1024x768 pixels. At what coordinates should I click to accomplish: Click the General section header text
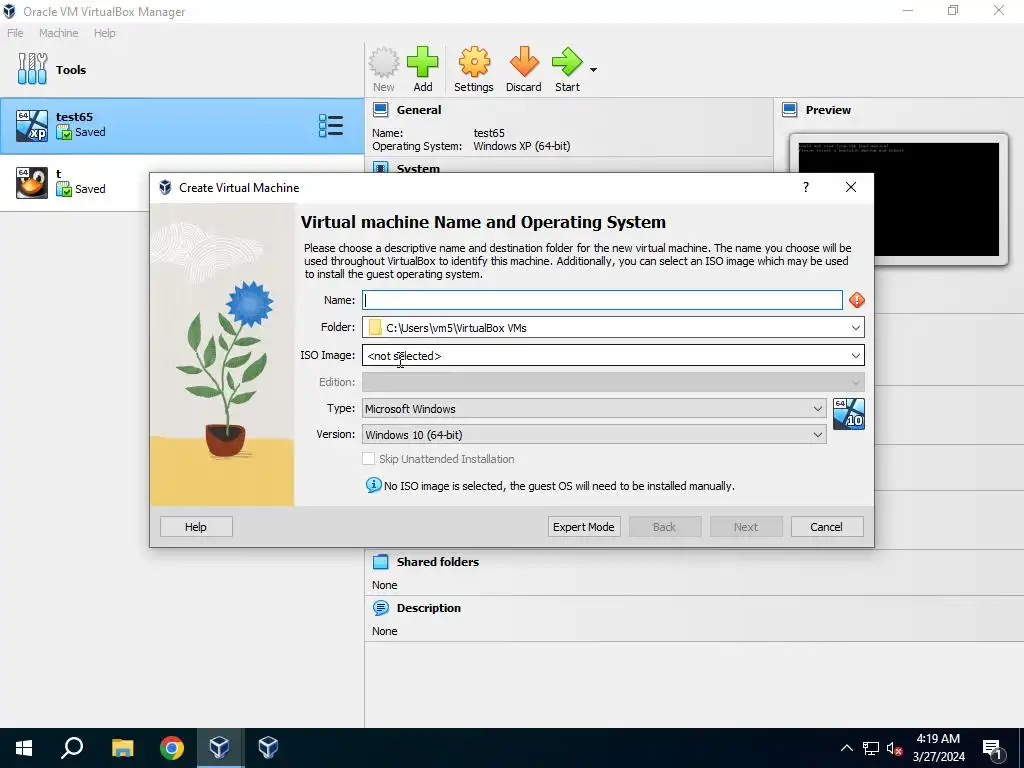(x=419, y=110)
